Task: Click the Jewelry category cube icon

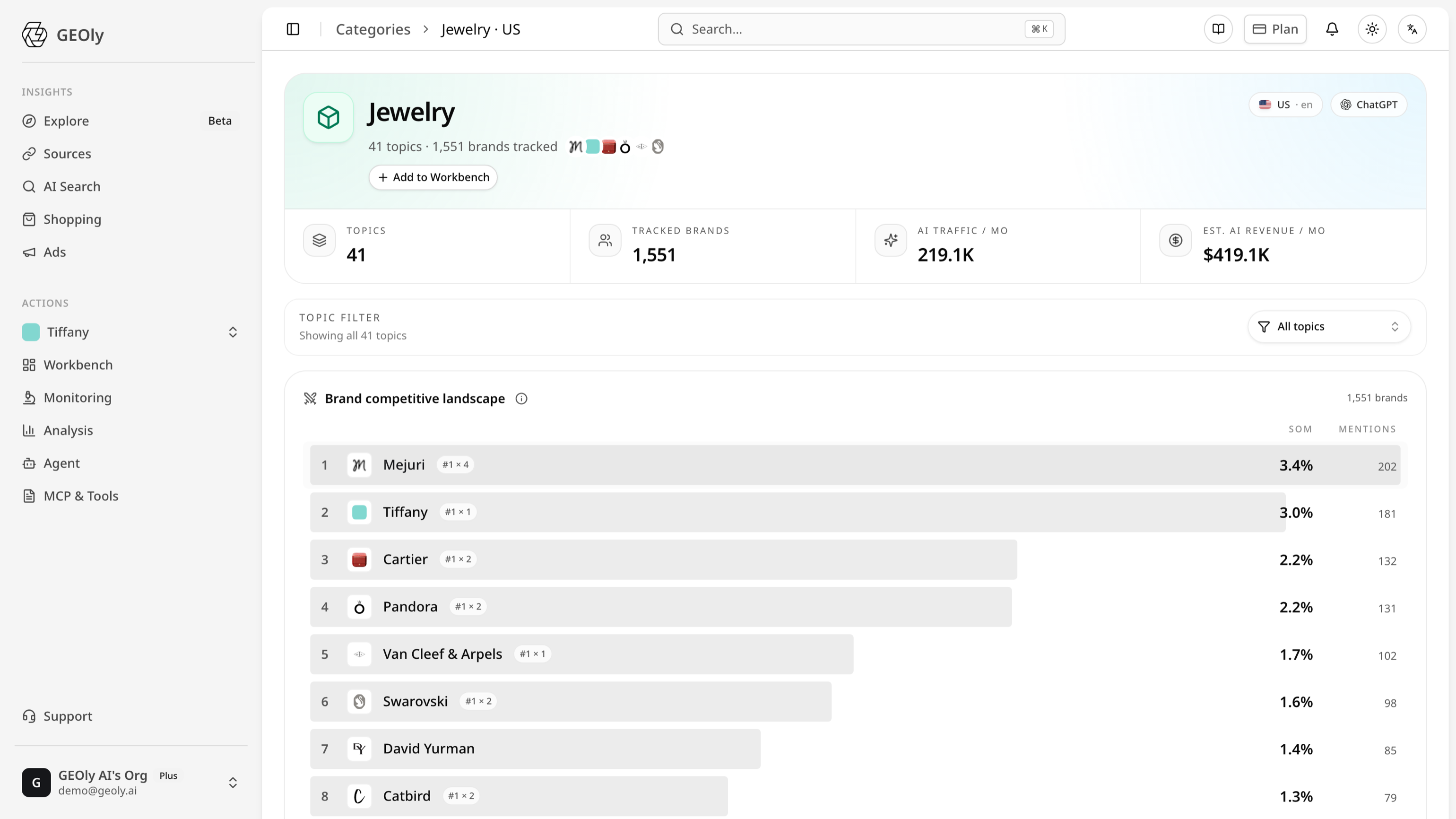Action: coord(329,117)
